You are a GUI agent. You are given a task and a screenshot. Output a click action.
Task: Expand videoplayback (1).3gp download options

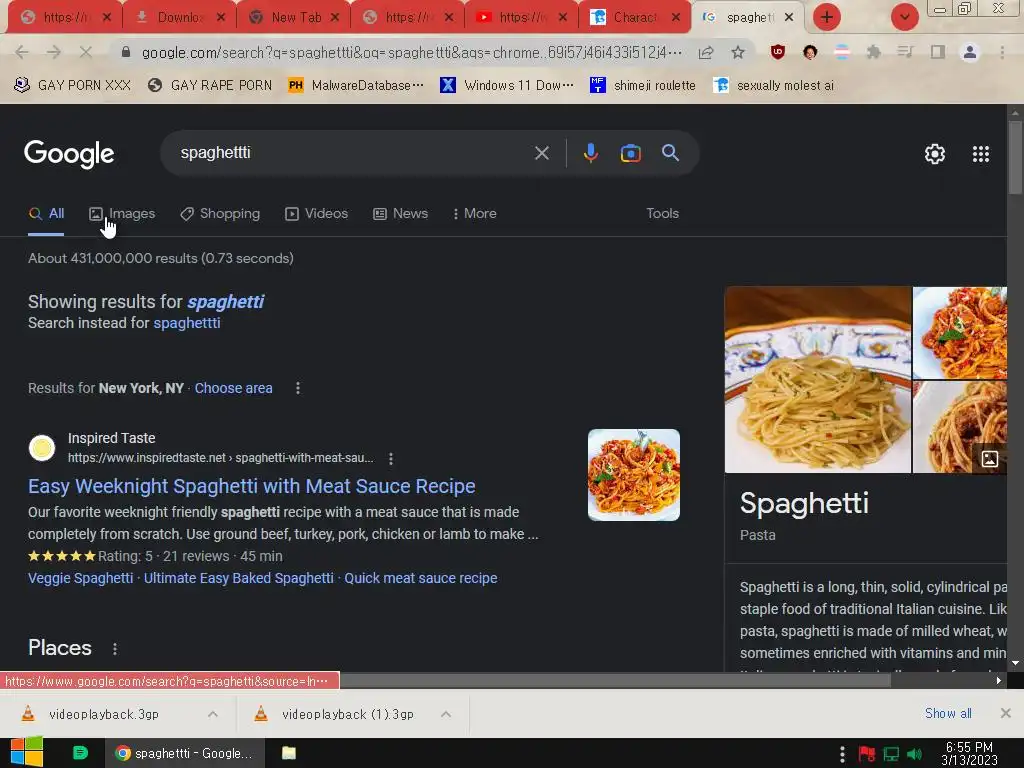coord(446,714)
